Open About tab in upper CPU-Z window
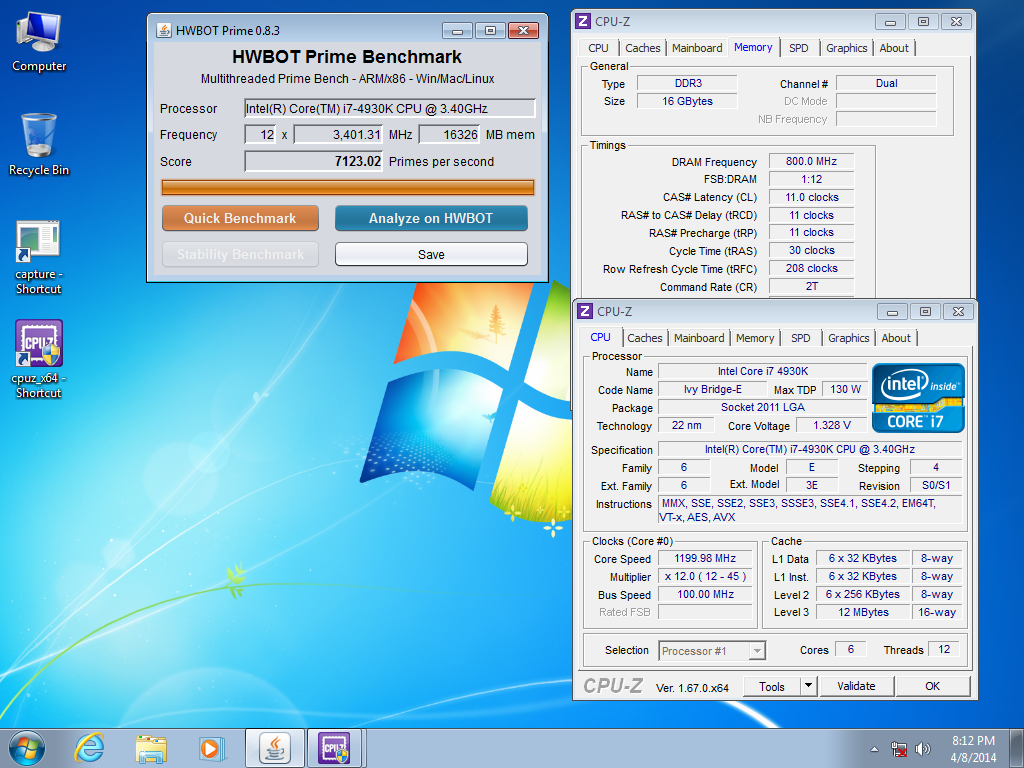This screenshot has height=768, width=1024. pos(894,48)
